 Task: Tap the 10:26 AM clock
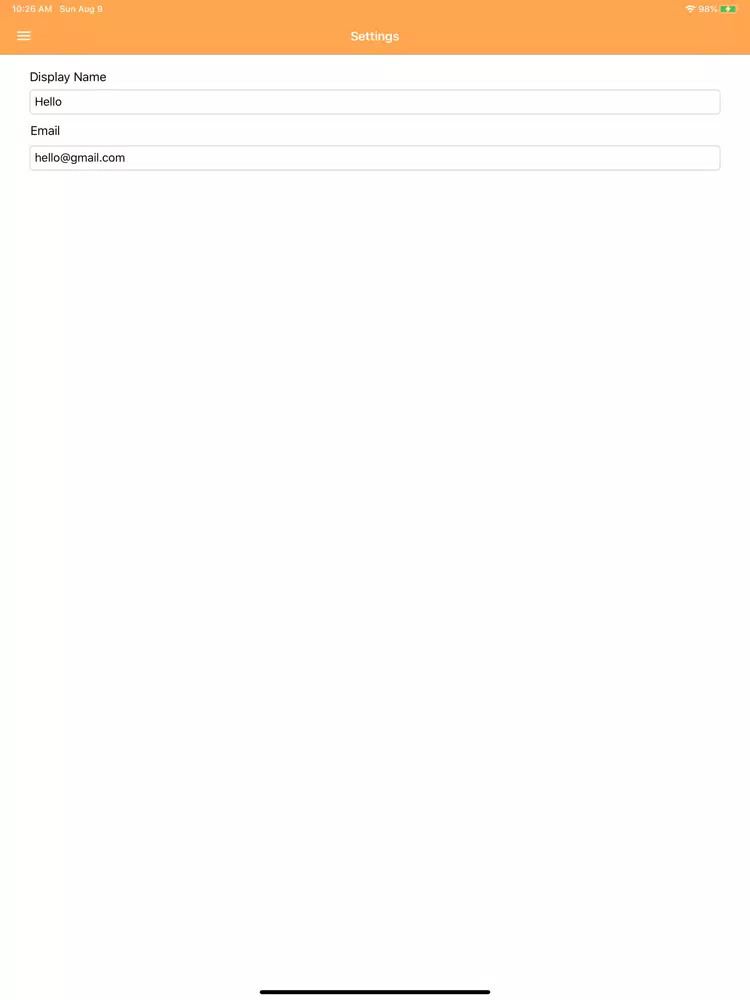[x=32, y=9]
